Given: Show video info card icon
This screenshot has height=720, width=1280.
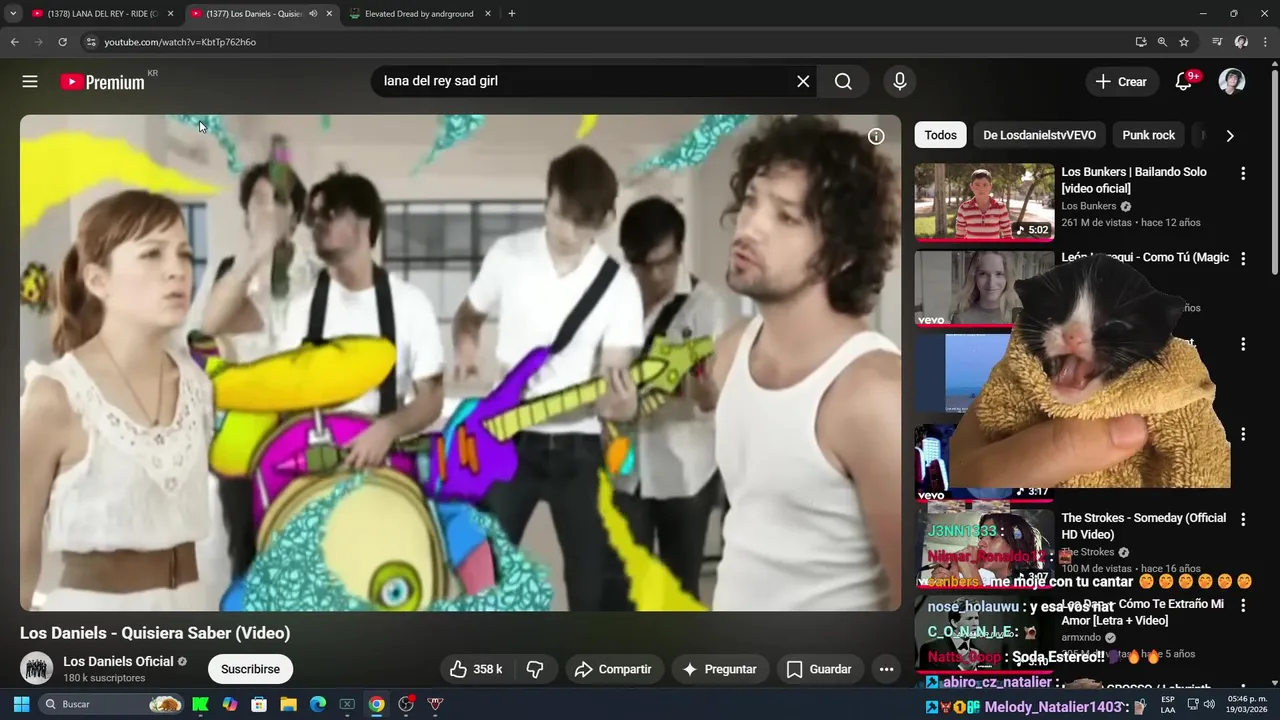Looking at the screenshot, I should pos(876,137).
